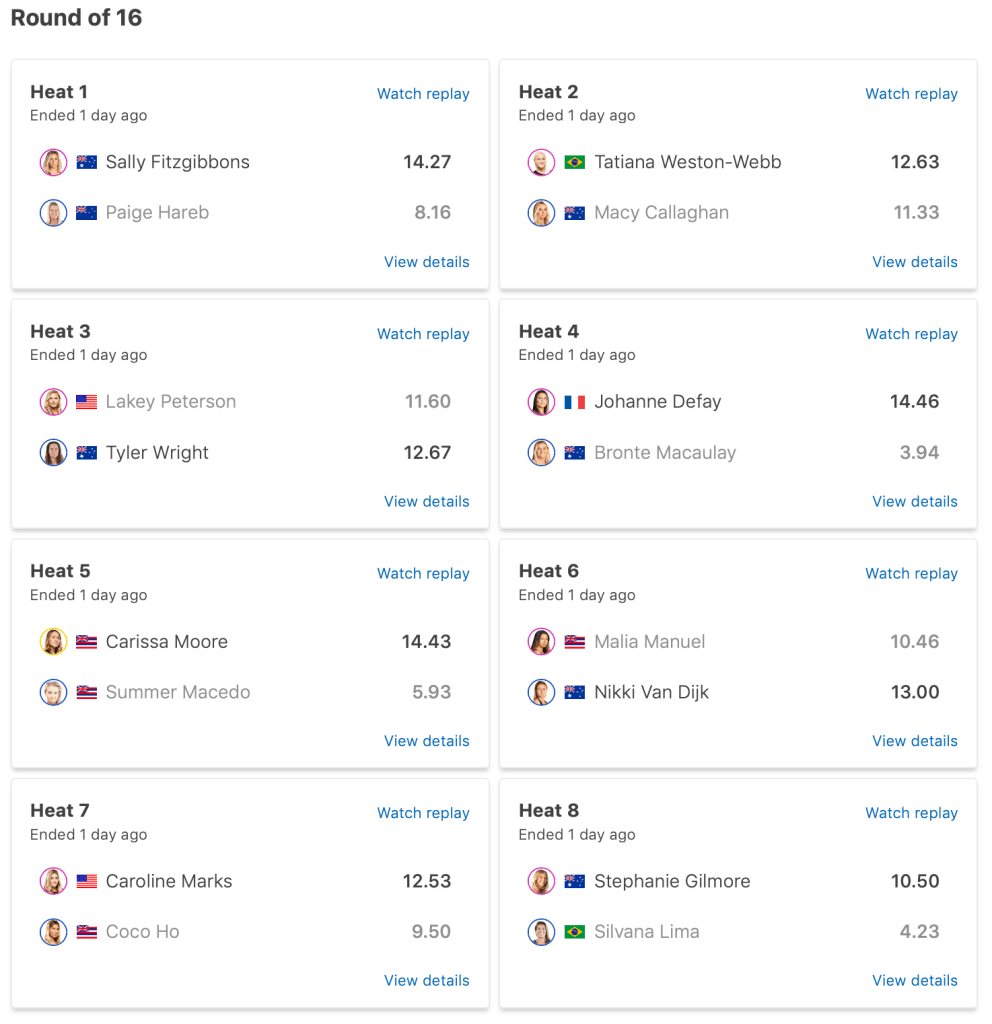Click Tatiana Weston-Webb's avatar photo
This screenshot has width=992, height=1024.
tap(541, 162)
